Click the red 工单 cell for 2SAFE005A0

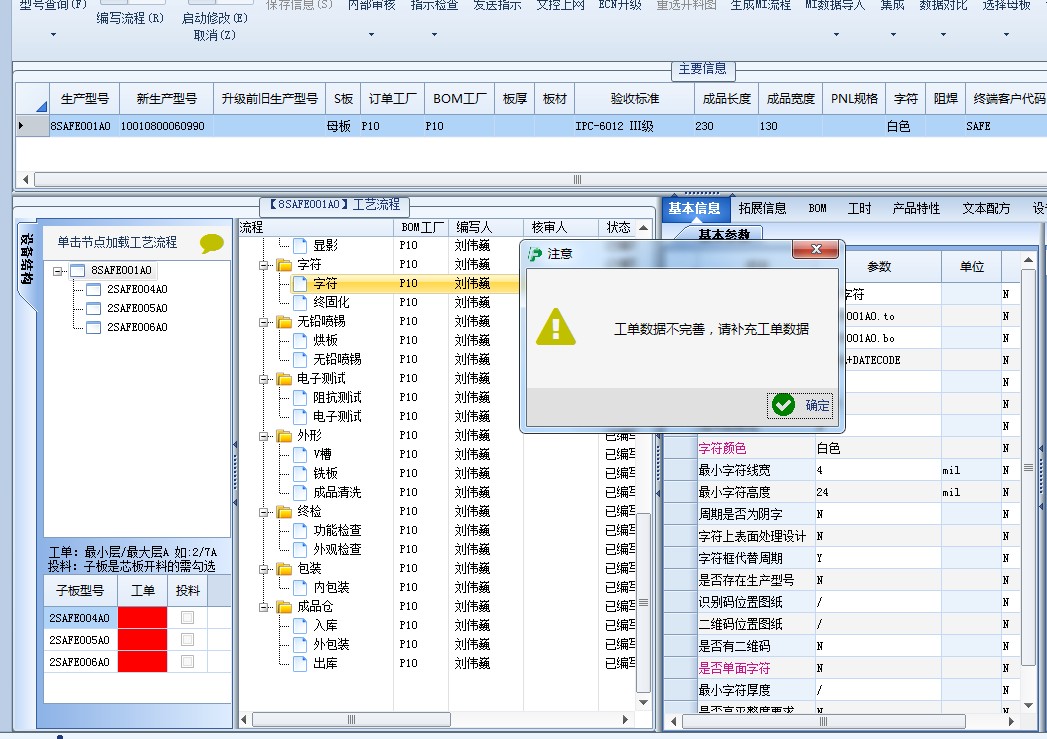[142, 640]
